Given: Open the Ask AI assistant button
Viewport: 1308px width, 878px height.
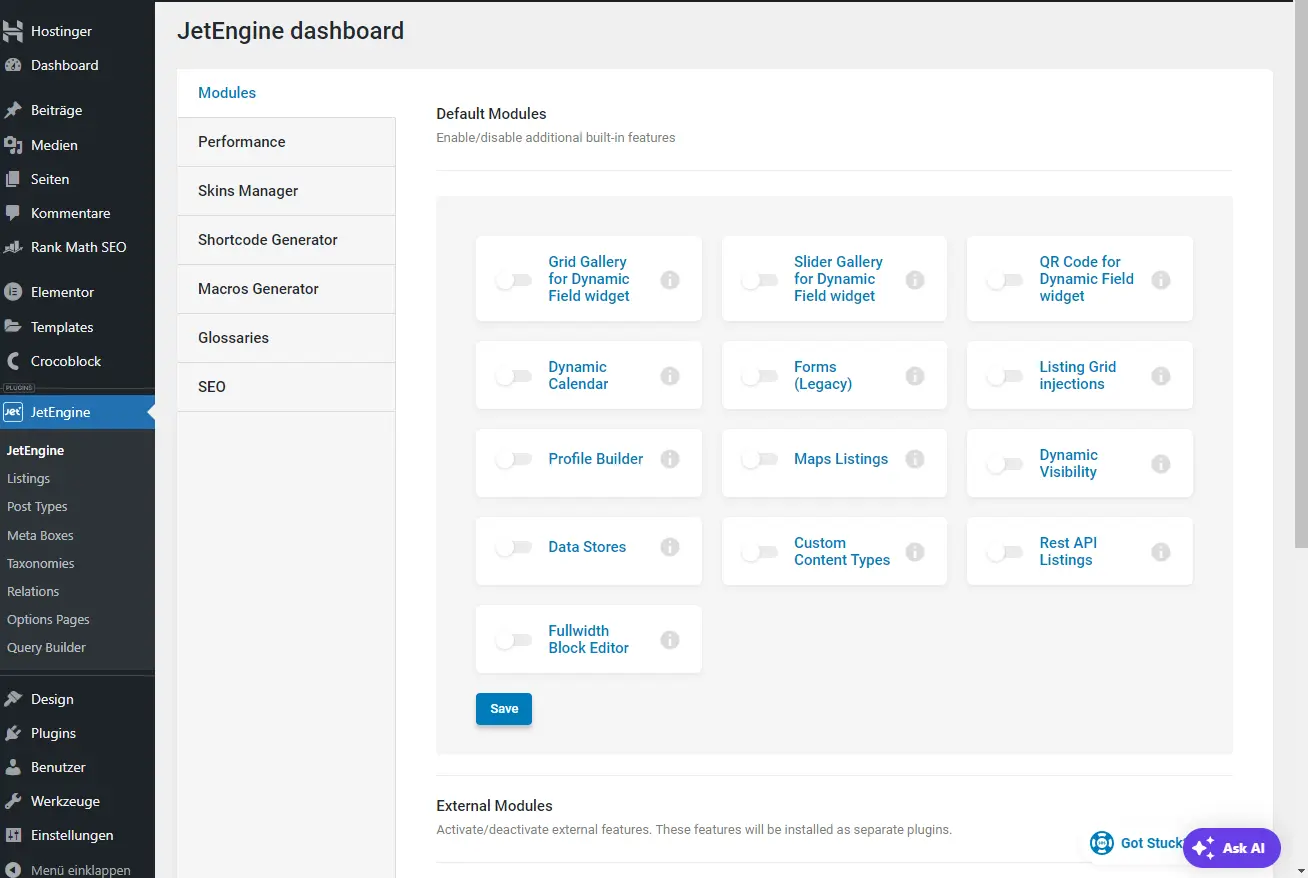Looking at the screenshot, I should (x=1231, y=848).
